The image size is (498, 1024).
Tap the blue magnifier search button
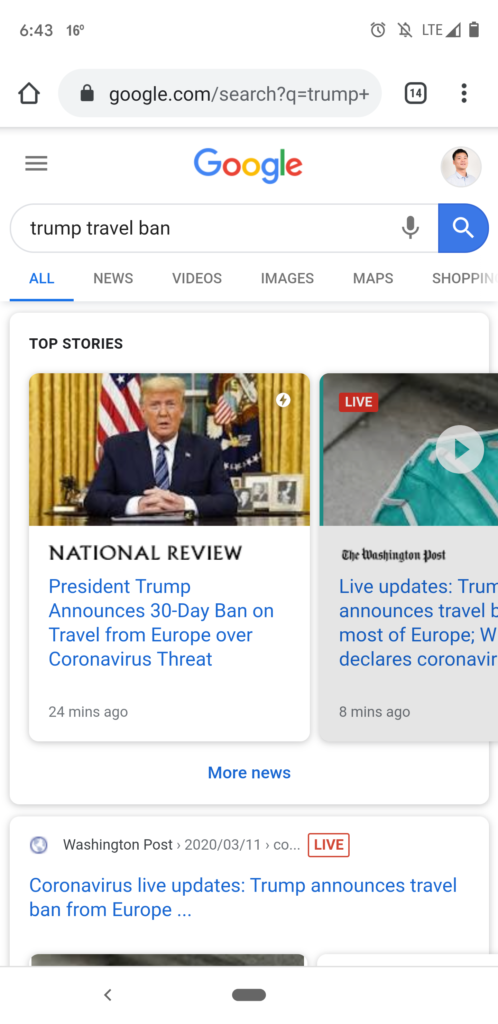[x=463, y=228]
